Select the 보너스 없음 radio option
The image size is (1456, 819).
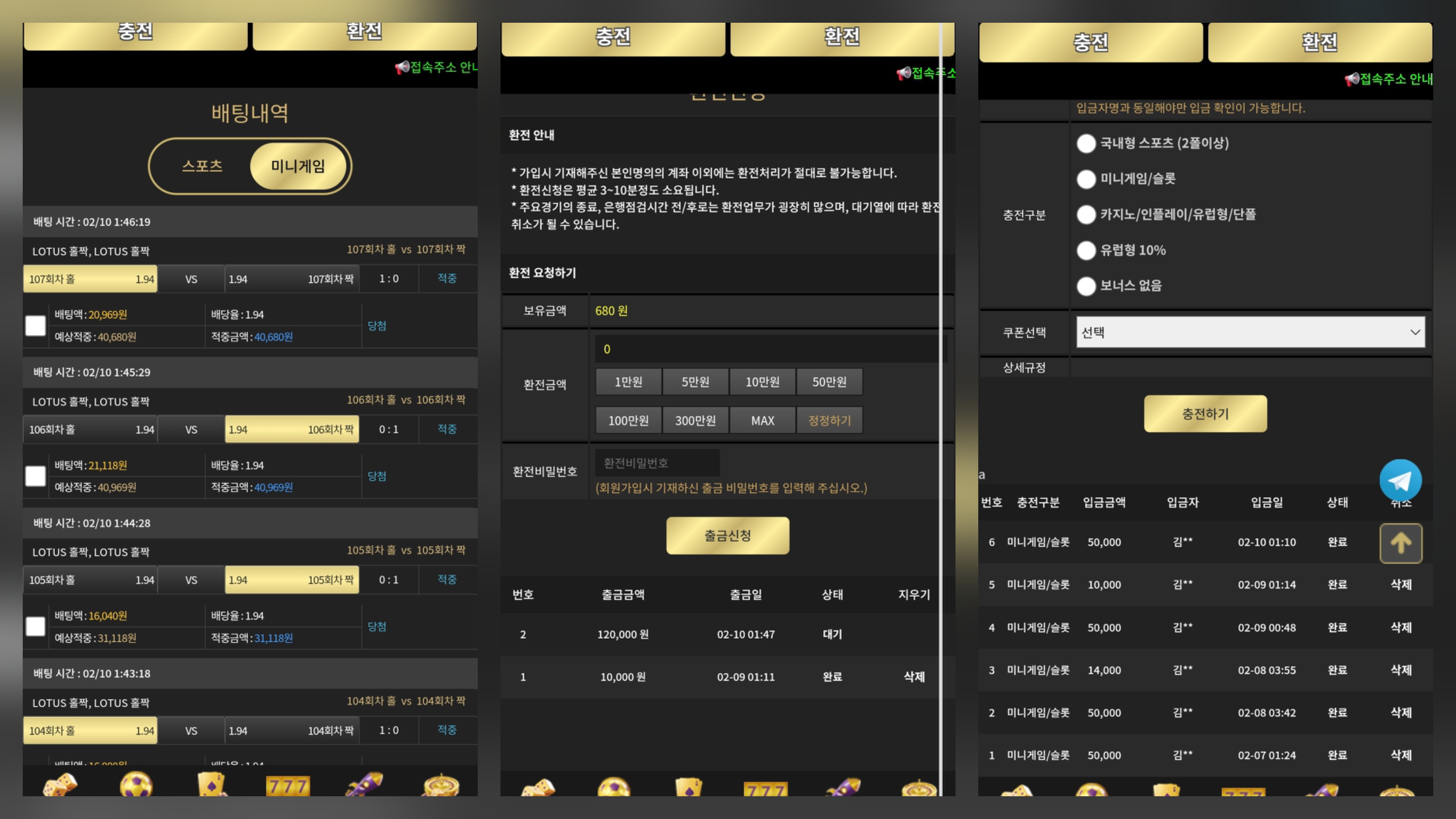[x=1086, y=286]
